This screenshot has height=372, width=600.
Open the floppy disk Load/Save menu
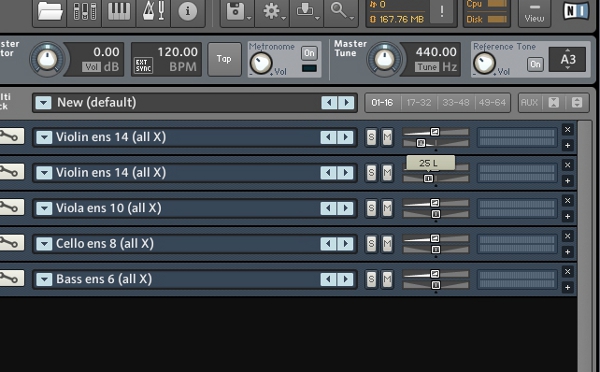click(x=237, y=11)
